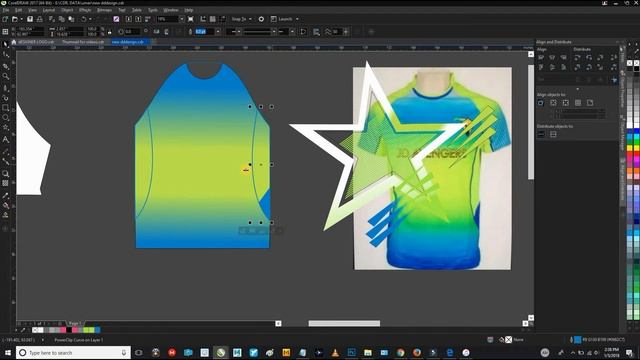640x360 pixels.
Task: Select the Rectangle tool
Action: (5, 108)
